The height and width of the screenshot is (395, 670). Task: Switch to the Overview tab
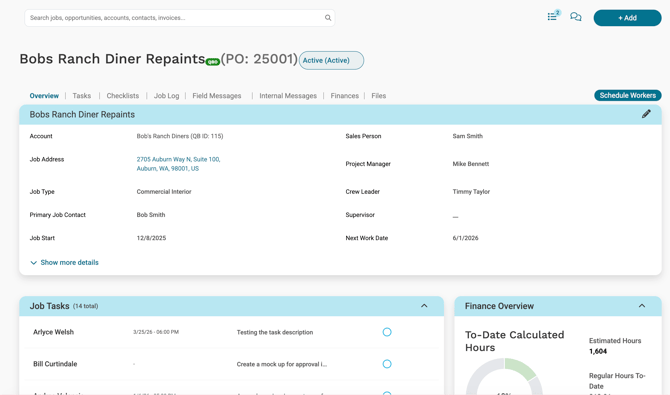click(x=44, y=96)
